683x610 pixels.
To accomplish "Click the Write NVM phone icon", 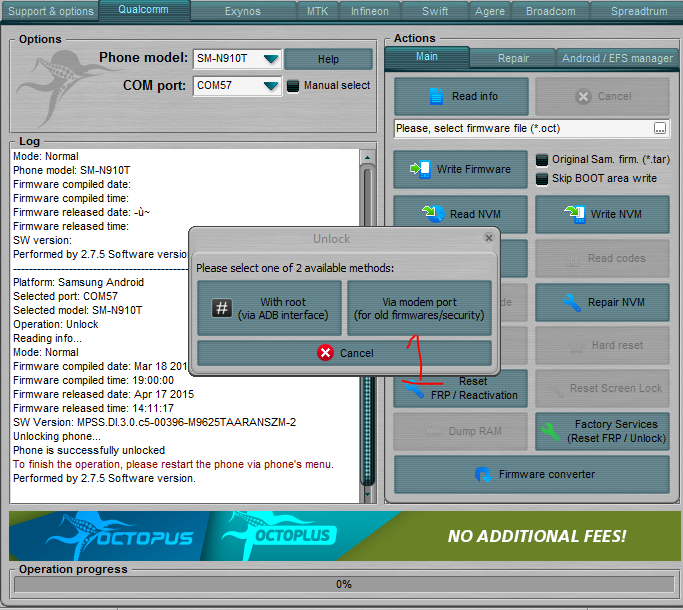I will pyautogui.click(x=575, y=214).
